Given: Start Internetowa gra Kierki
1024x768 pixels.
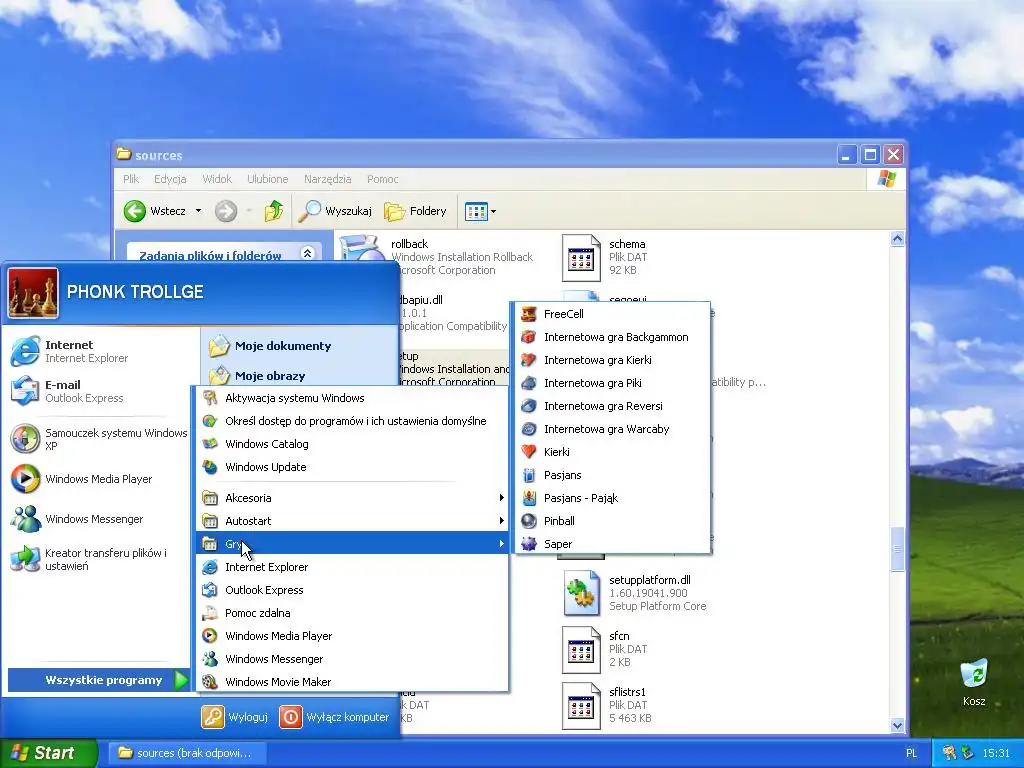Looking at the screenshot, I should tap(613, 360).
